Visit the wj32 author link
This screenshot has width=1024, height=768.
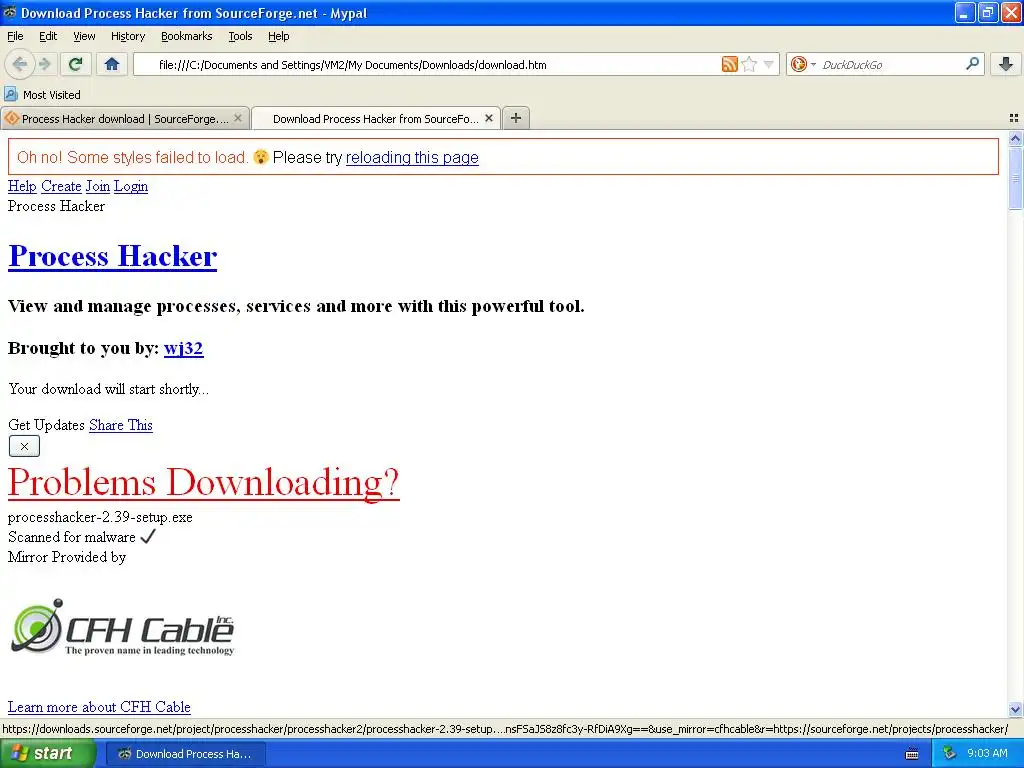(x=184, y=348)
